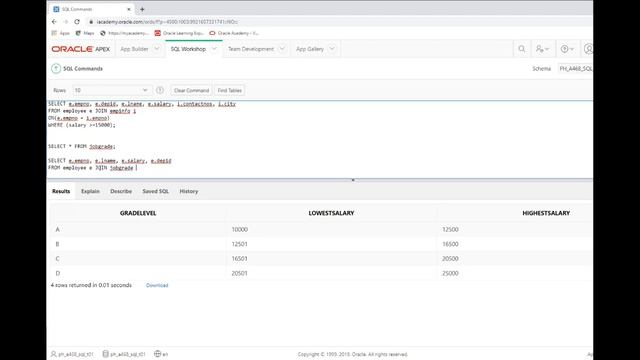Screen dimensions: 640x360
Task: Expand the App Gallery dropdown arrow
Action: pos(332,49)
